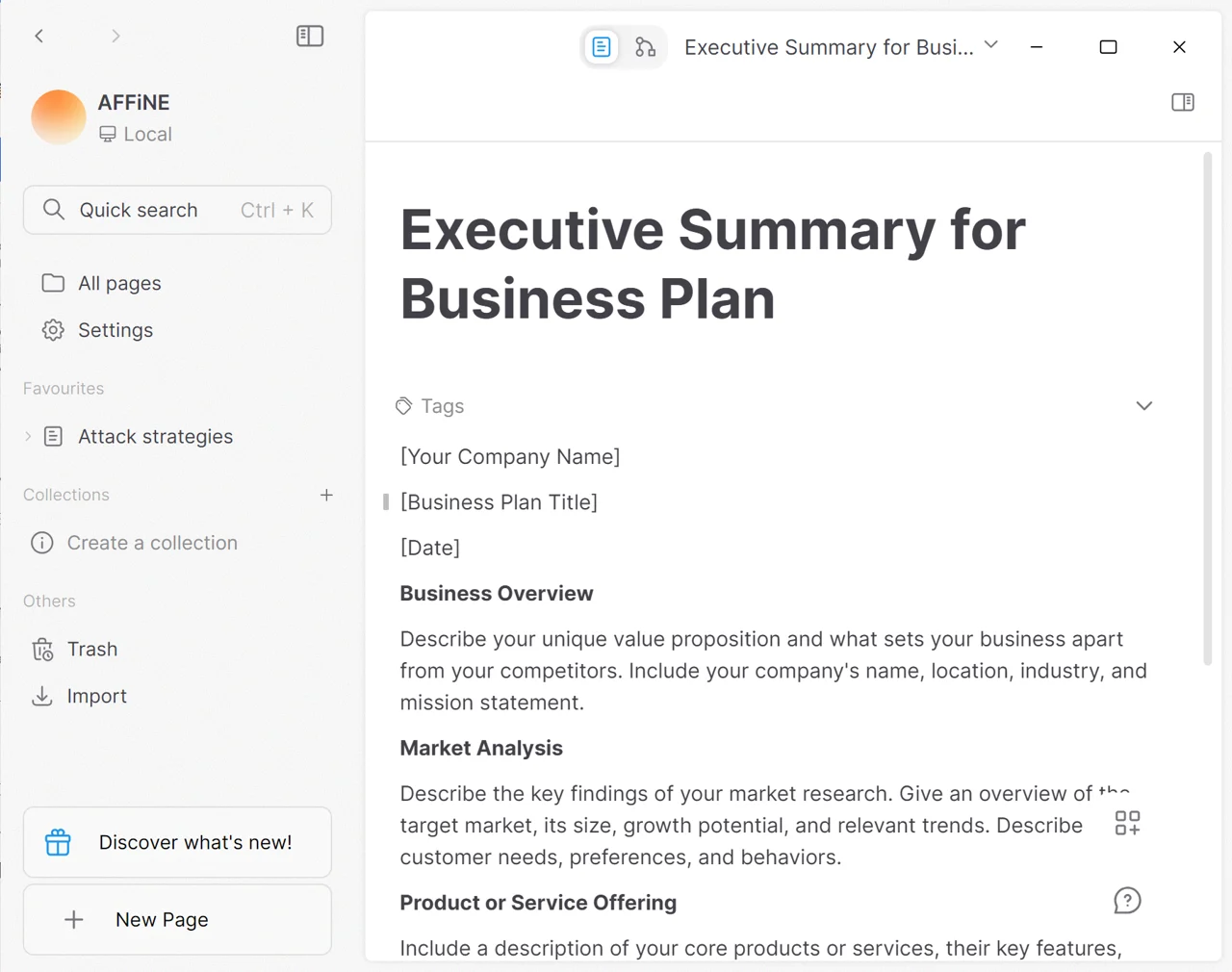Click the drag handle beside Business Plan Title

point(386,501)
